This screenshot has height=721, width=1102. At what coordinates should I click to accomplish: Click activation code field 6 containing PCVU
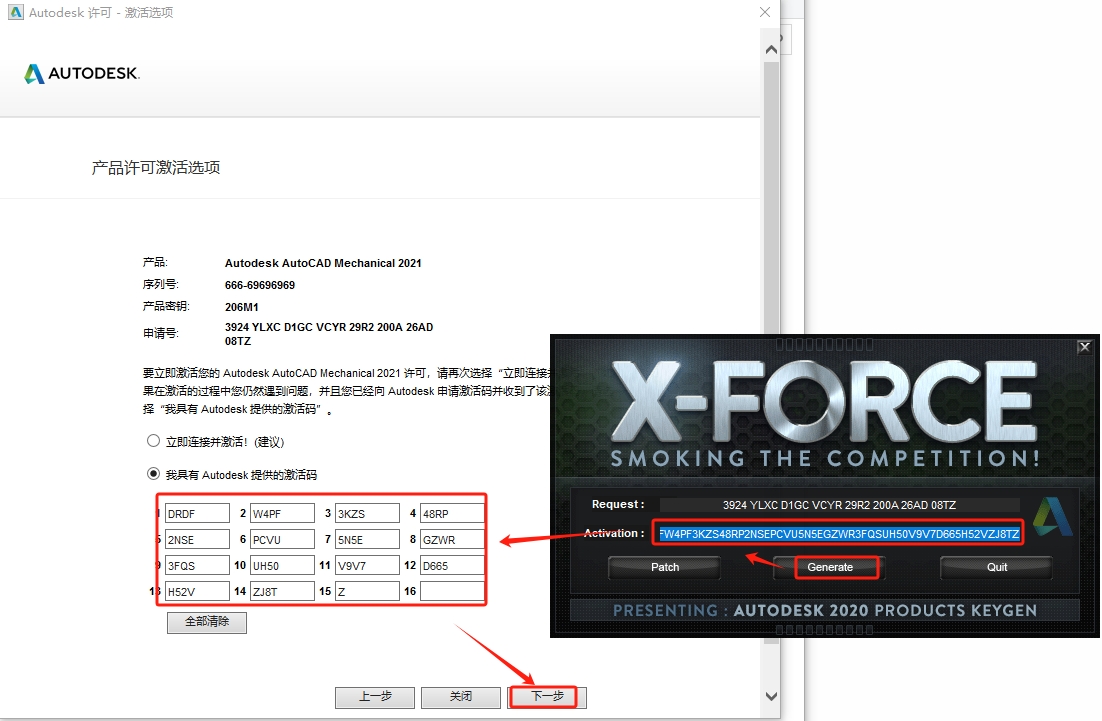tap(283, 540)
